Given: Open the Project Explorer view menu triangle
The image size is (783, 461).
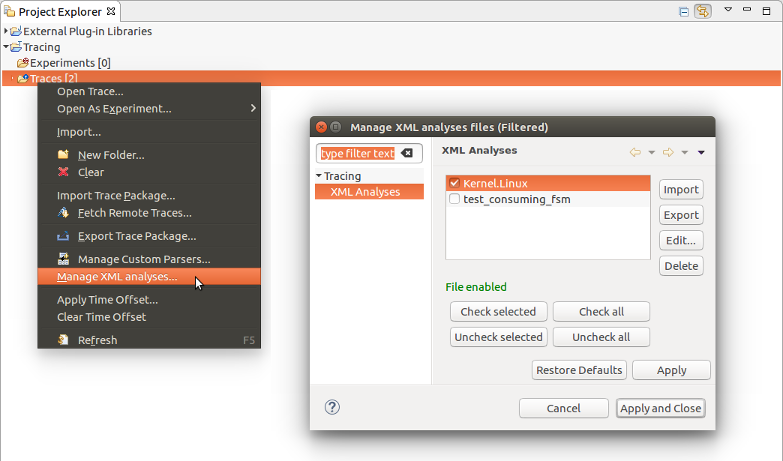Looking at the screenshot, I should coord(729,11).
